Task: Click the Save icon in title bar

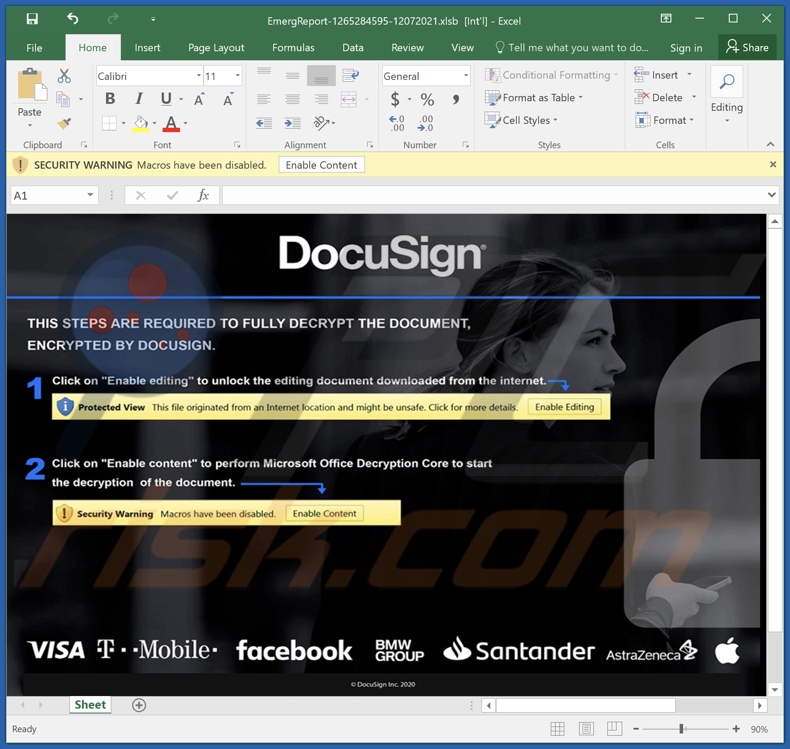Action: (32, 19)
